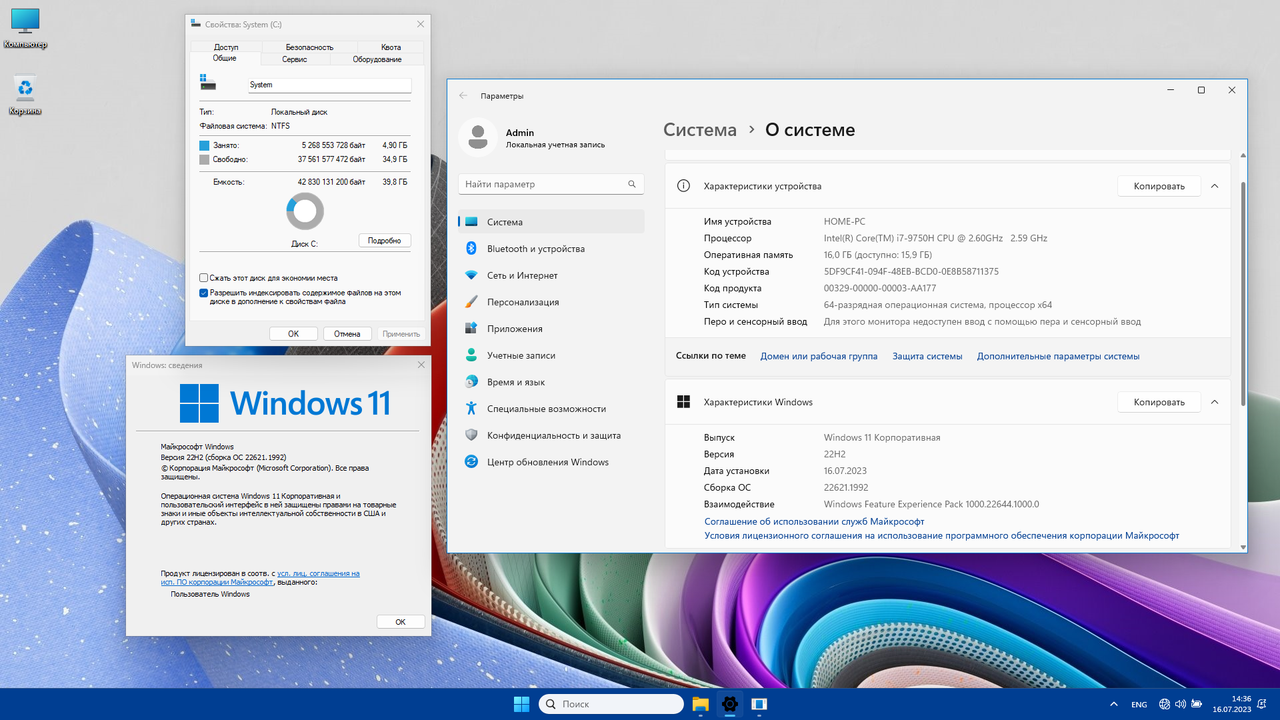Screen dimensions: 1280x720
Task: Click the disk usage donut chart
Action: pyautogui.click(x=305, y=211)
